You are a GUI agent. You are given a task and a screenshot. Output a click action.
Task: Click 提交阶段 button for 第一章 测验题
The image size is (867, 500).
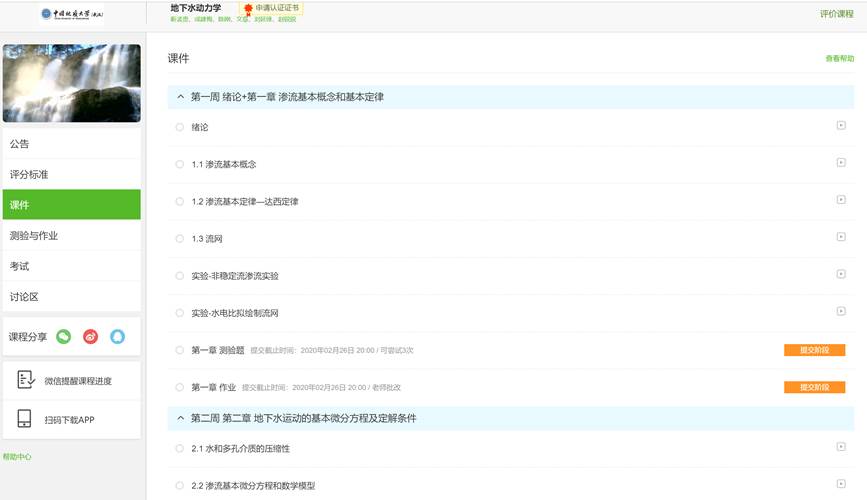click(x=814, y=350)
